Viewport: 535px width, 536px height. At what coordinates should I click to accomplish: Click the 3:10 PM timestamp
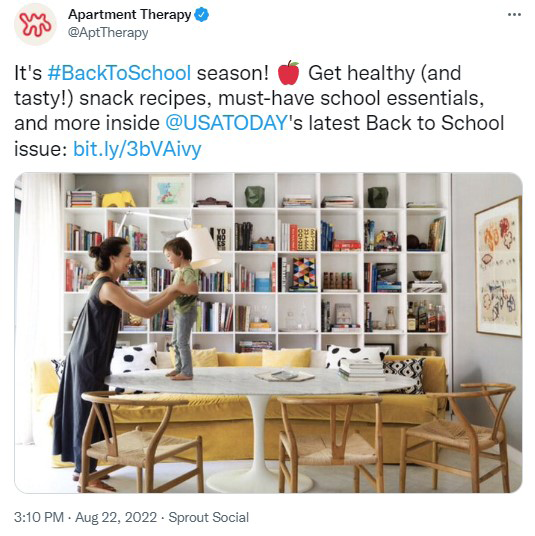tap(39, 517)
